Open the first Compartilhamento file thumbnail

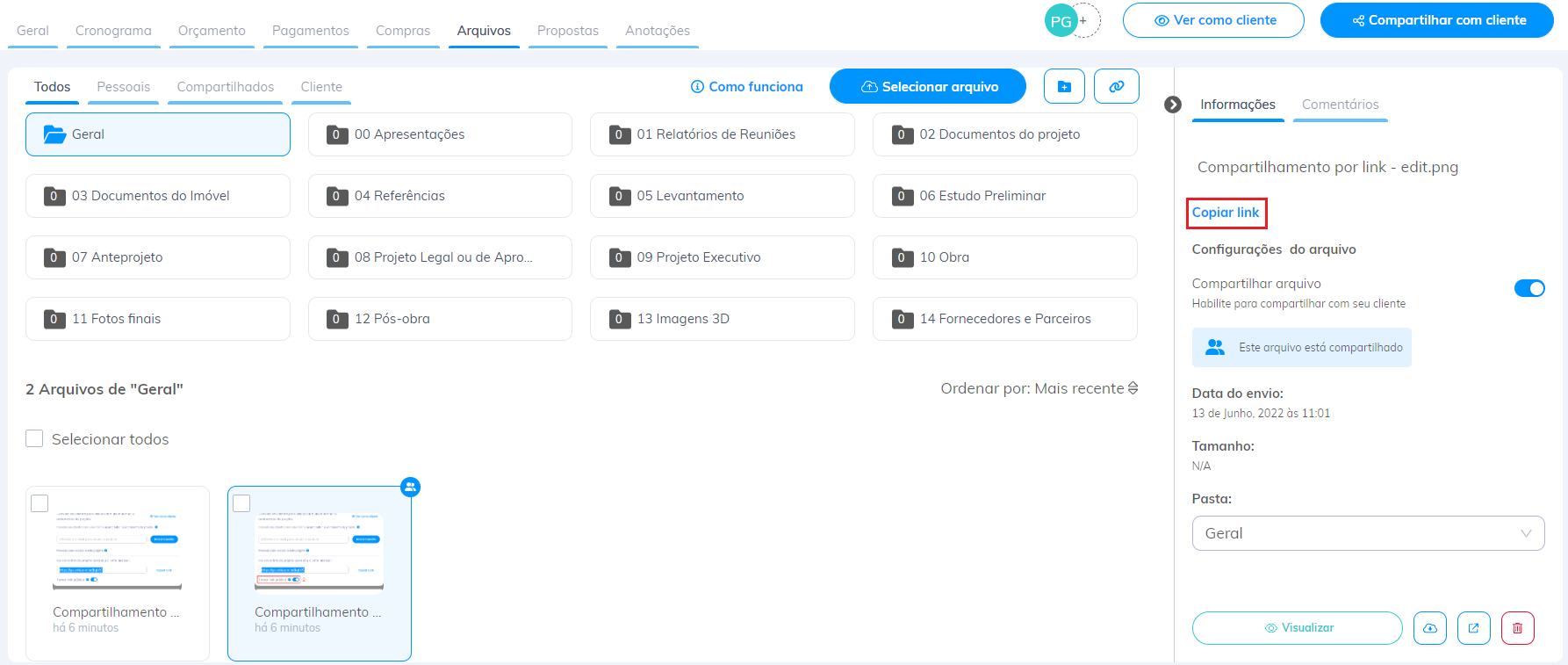(x=118, y=573)
